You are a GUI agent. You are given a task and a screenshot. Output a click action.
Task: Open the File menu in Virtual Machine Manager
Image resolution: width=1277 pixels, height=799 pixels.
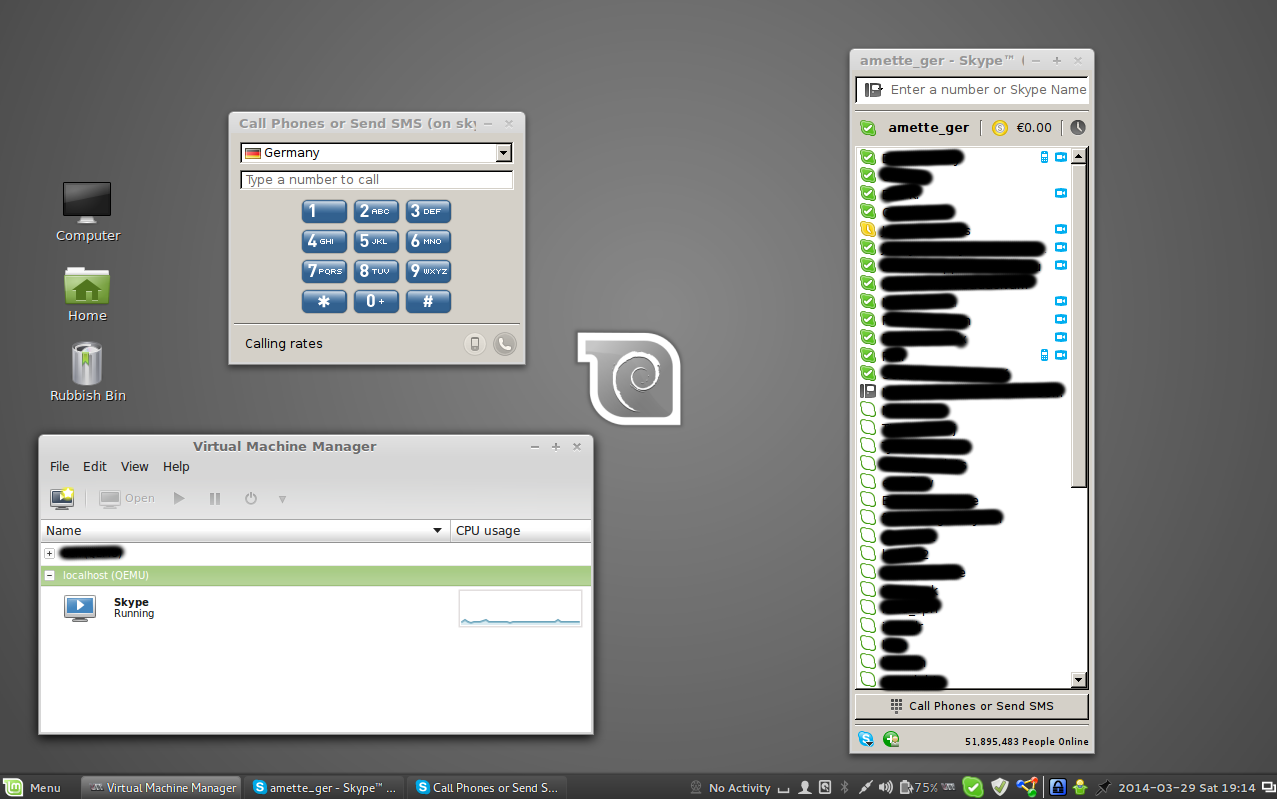point(60,467)
